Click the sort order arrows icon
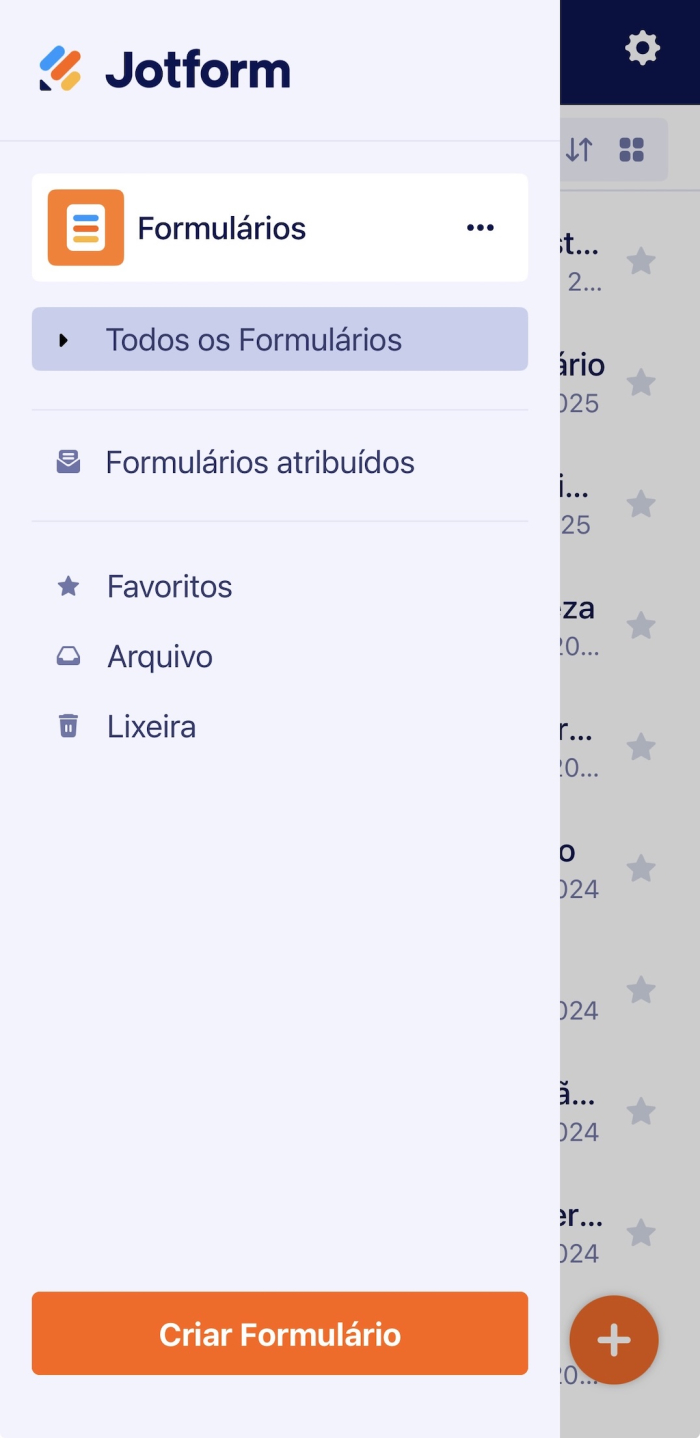 click(x=579, y=149)
